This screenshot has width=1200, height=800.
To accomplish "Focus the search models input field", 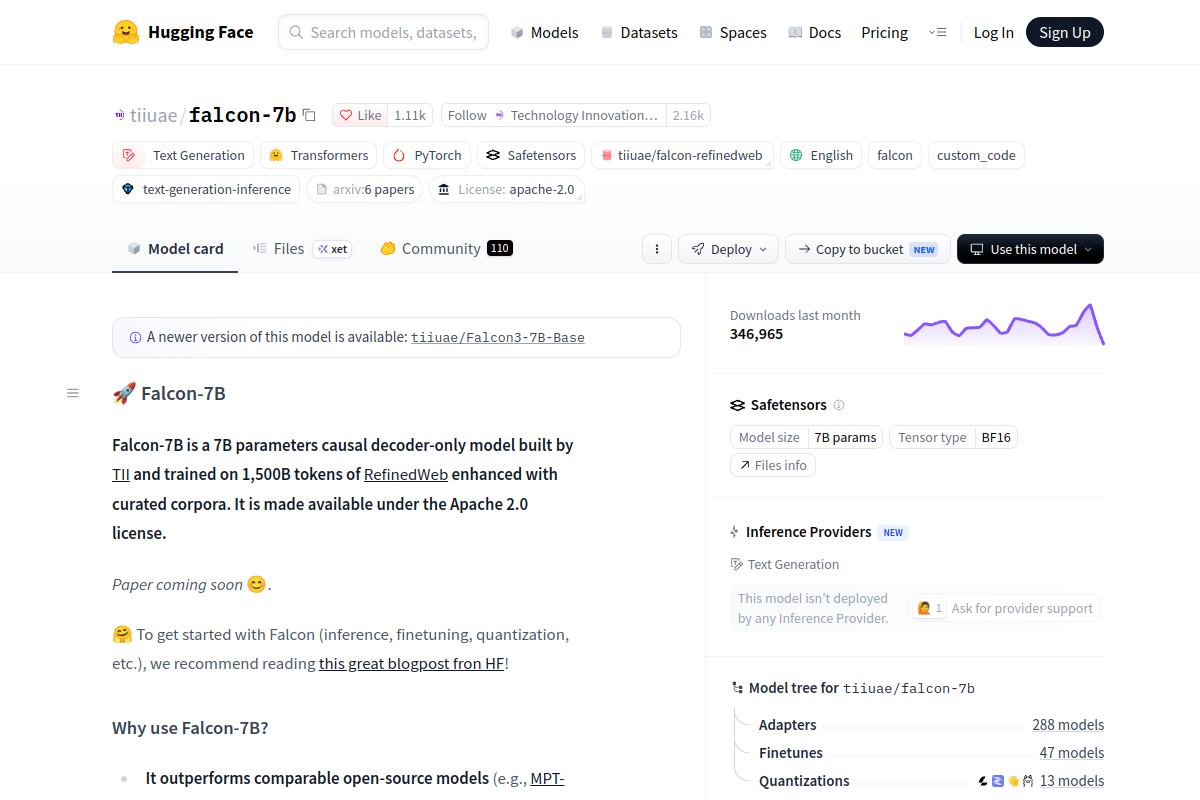I will (x=383, y=32).
